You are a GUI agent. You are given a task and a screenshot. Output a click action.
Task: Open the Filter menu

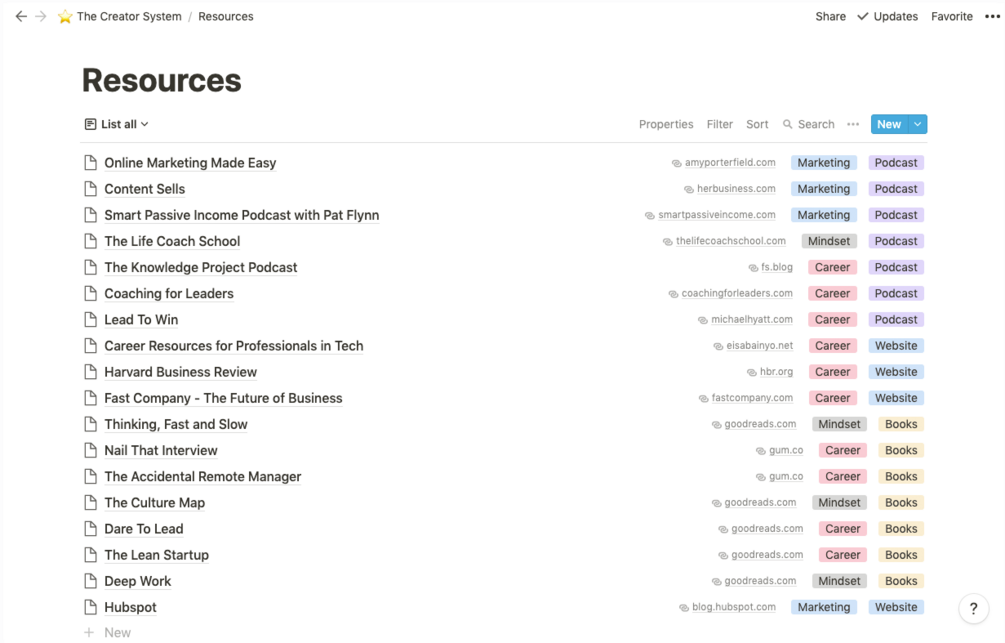click(x=720, y=124)
